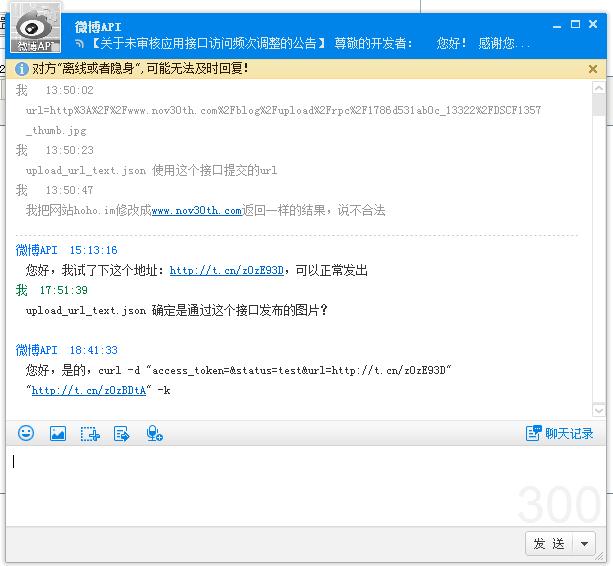
Task: Click the info icon in the yellow notice bar
Action: [x=22, y=69]
